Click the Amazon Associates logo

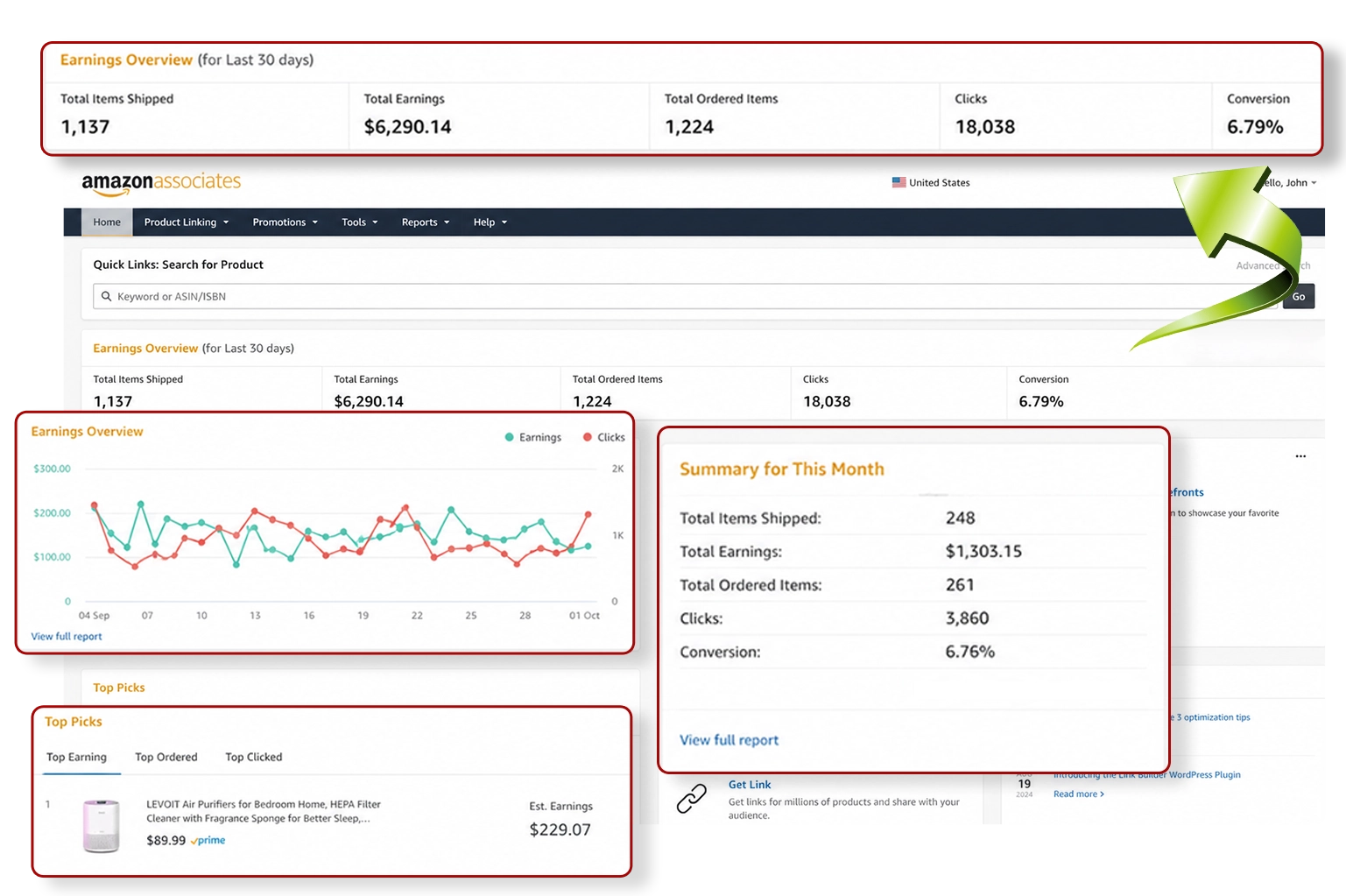coord(161,183)
